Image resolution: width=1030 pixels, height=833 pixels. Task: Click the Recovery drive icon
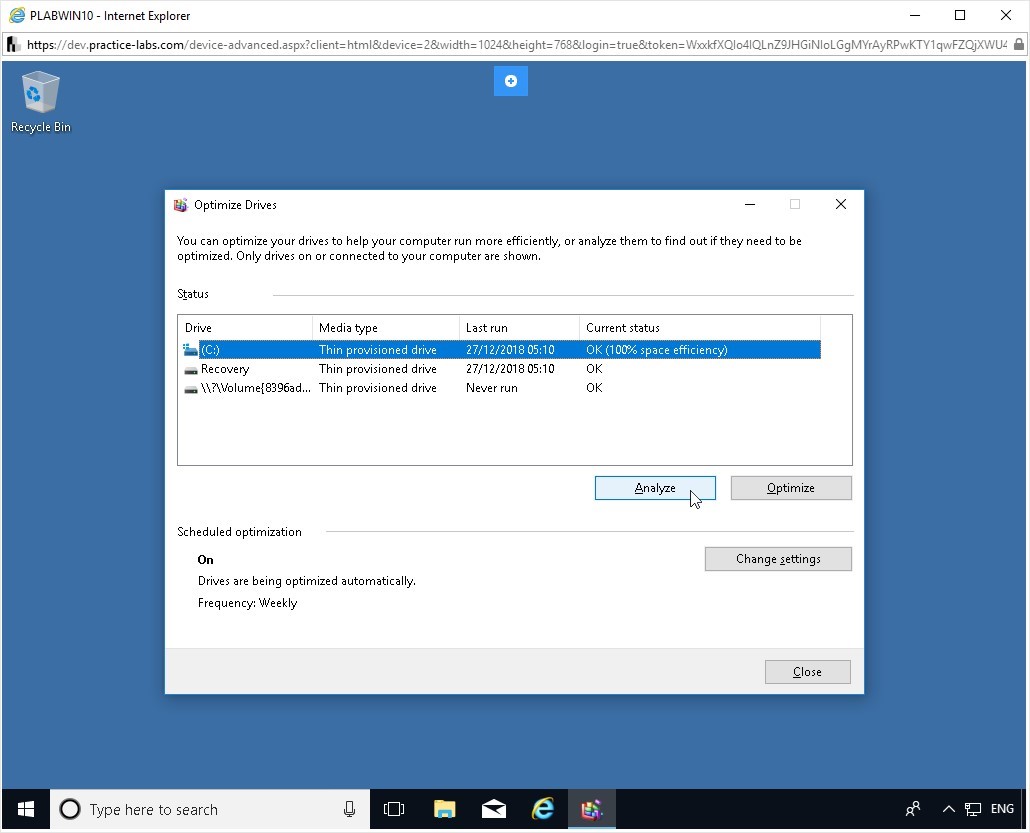pos(190,369)
